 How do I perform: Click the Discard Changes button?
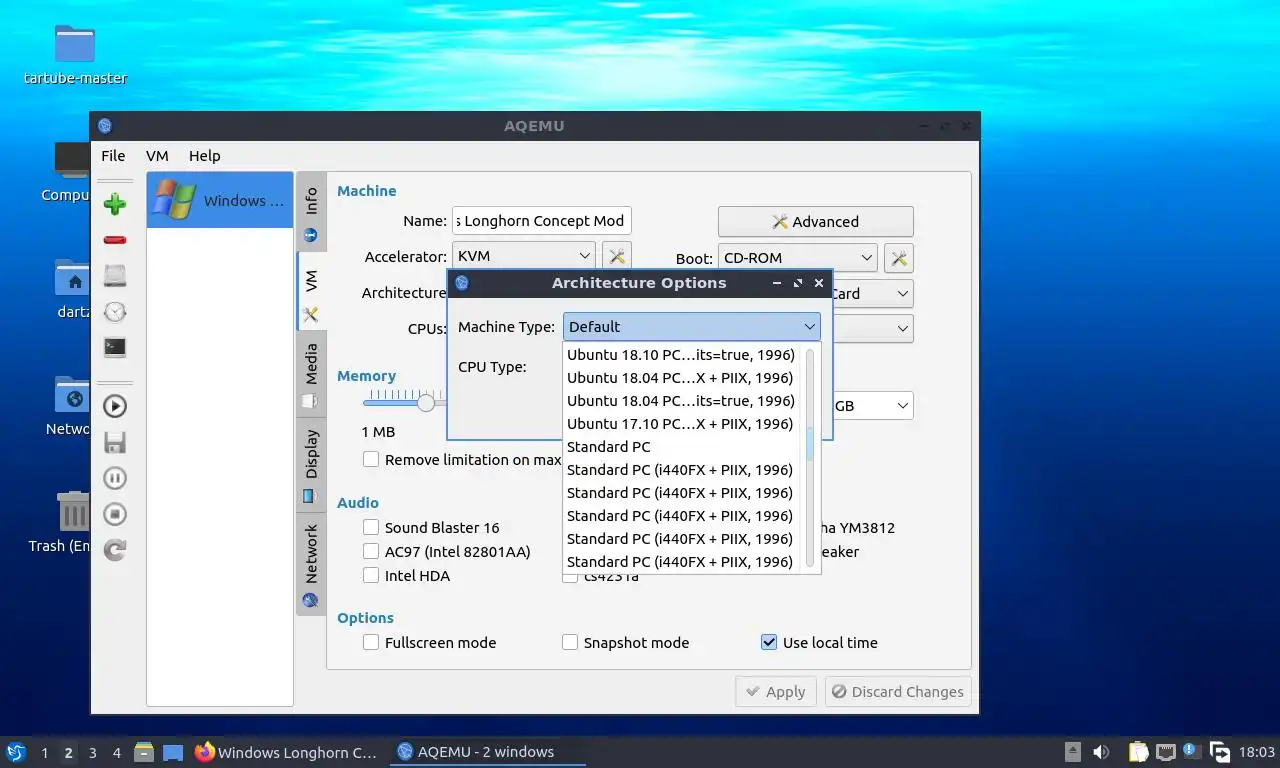pos(898,692)
